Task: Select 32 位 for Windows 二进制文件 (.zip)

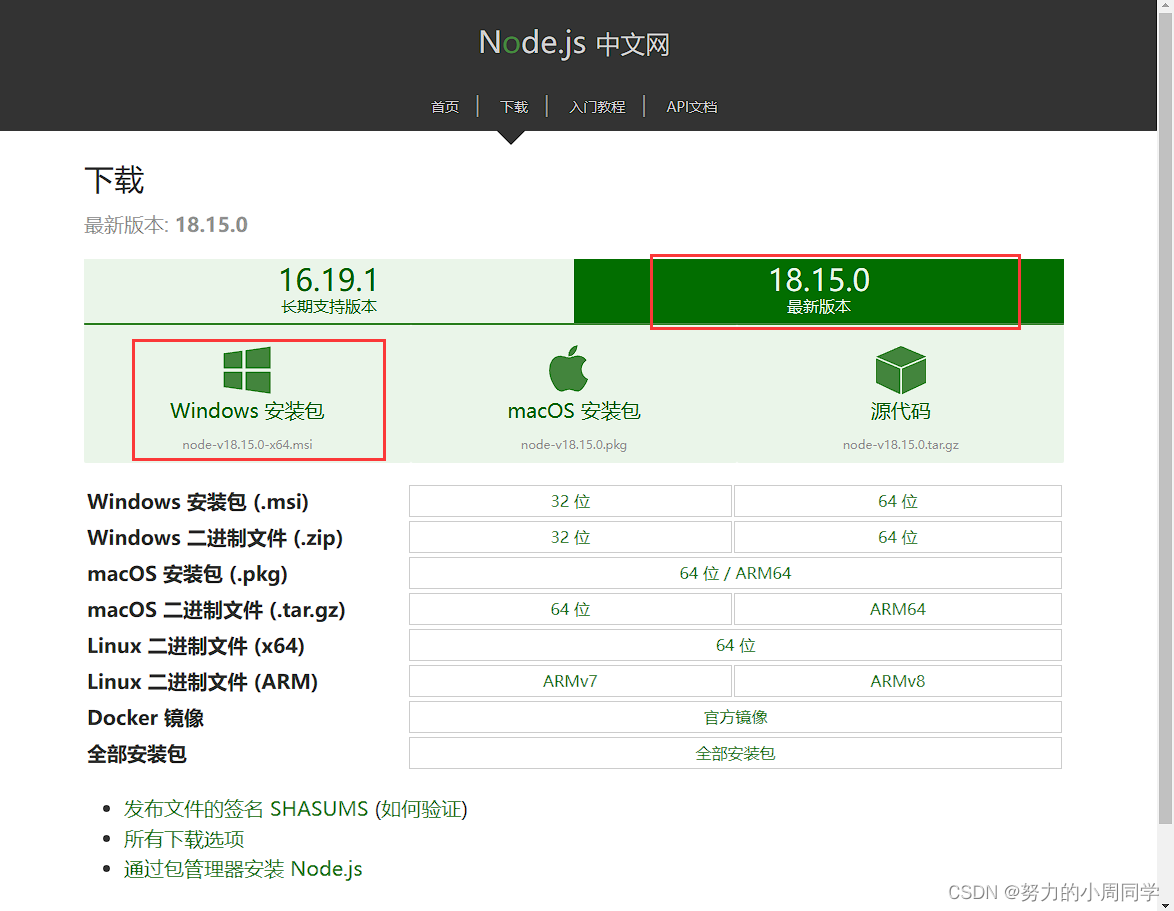Action: click(571, 537)
